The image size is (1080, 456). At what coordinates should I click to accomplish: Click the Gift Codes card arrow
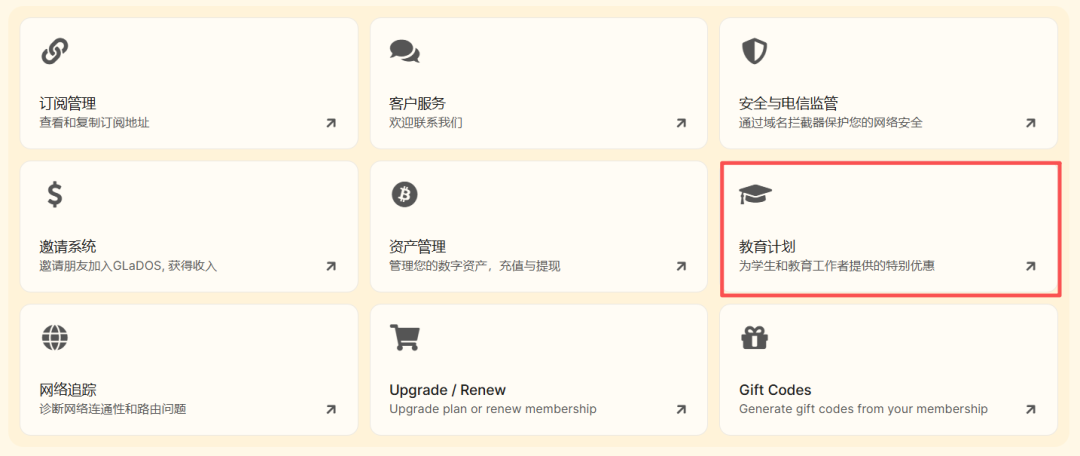[1030, 409]
